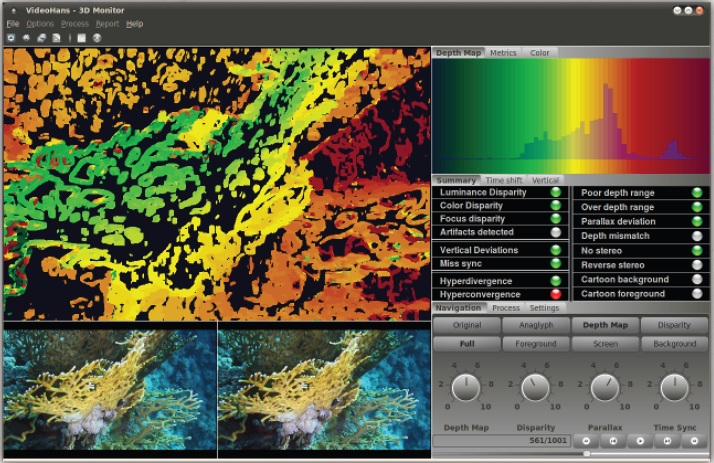The height and width of the screenshot is (463, 714).
Task: Click the Color Disparity row label
Action: click(x=471, y=206)
